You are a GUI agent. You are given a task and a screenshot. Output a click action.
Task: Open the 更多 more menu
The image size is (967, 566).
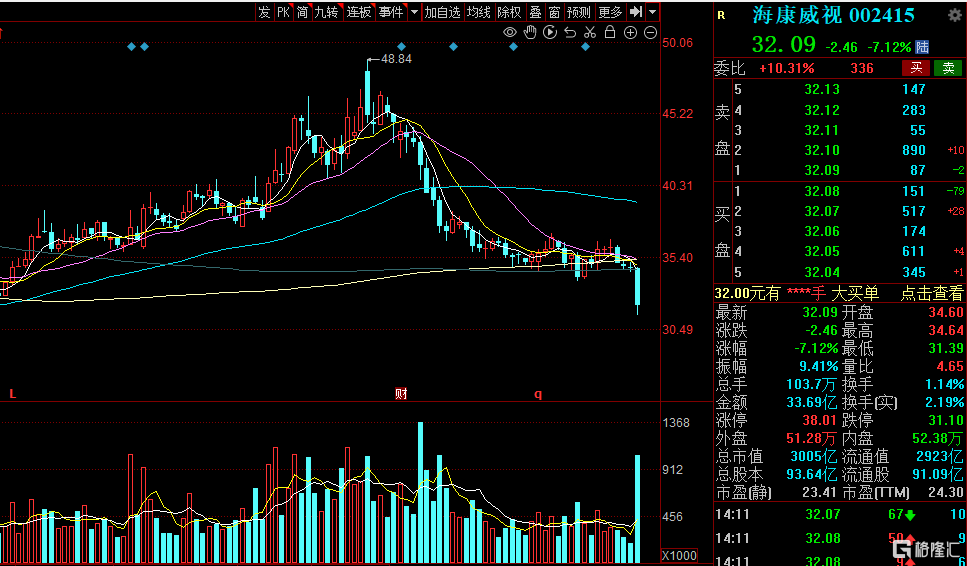[611, 12]
